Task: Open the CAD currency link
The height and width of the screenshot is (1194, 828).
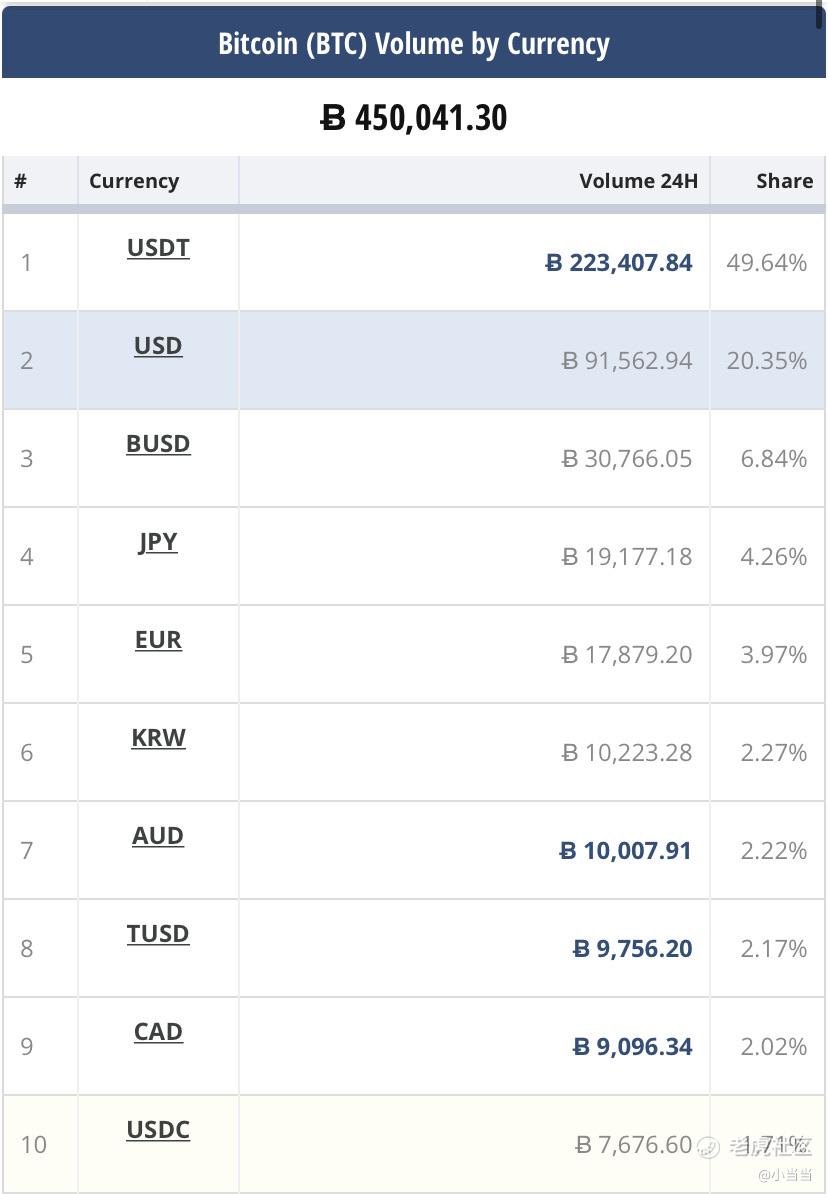Action: (158, 1033)
